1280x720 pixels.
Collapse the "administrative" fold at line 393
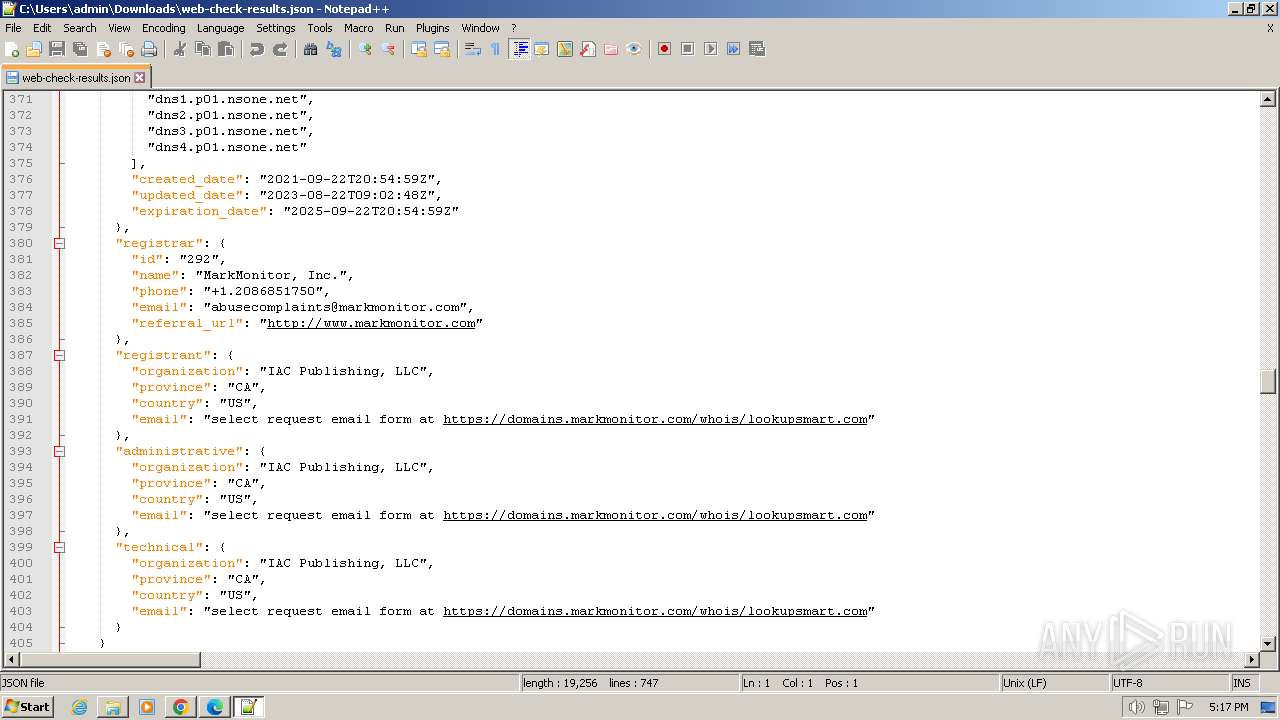pos(60,451)
